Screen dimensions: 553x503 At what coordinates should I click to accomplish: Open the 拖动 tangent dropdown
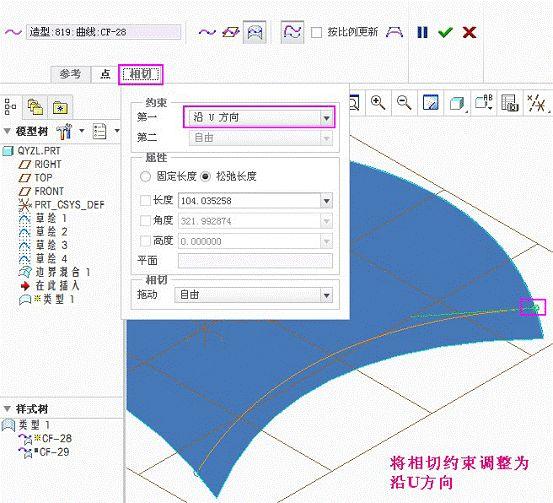click(x=253, y=295)
